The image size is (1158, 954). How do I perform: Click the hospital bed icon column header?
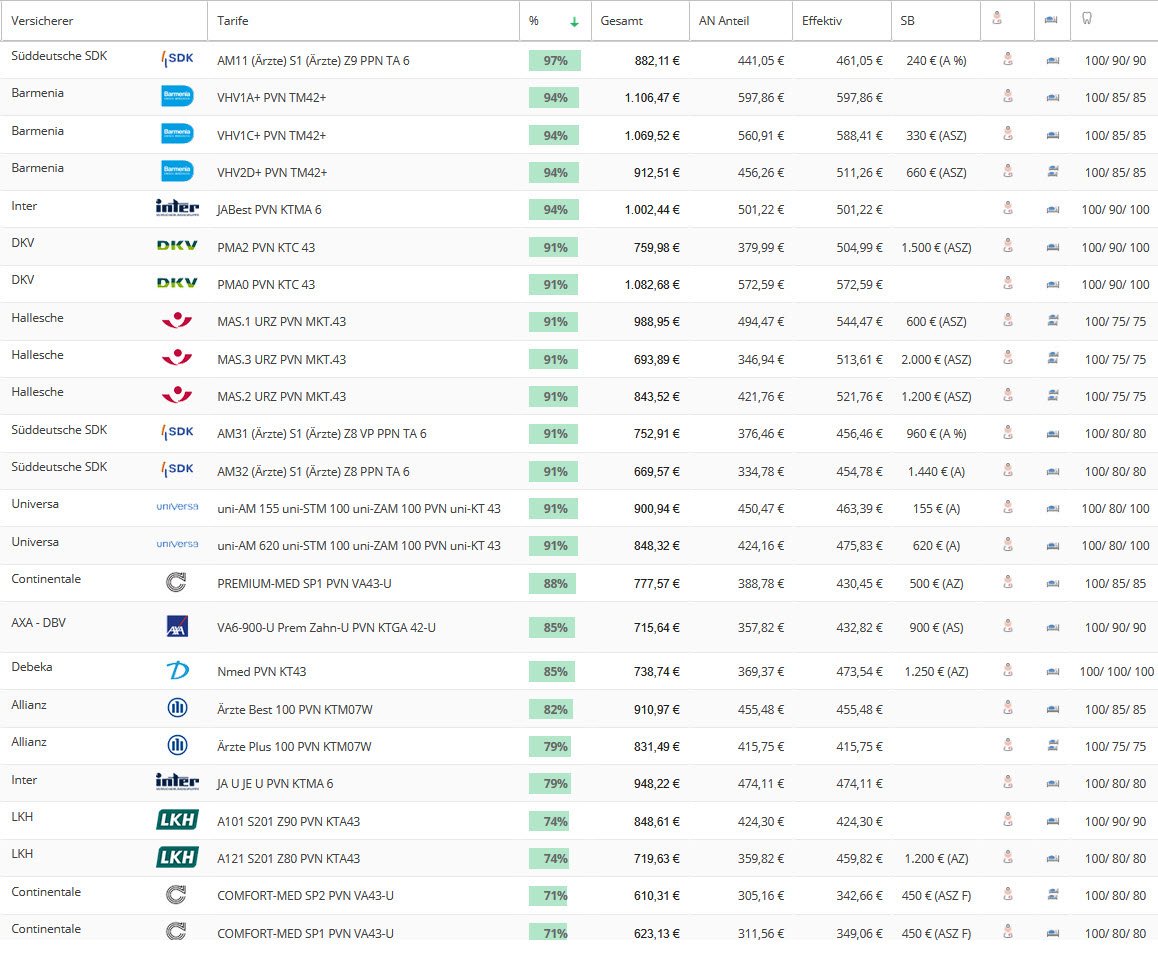[1051, 21]
